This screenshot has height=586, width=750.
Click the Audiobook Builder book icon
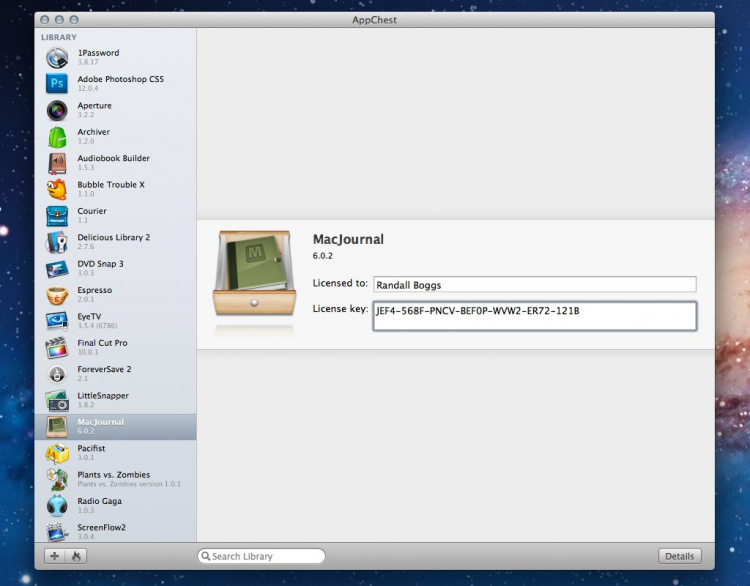[57, 163]
